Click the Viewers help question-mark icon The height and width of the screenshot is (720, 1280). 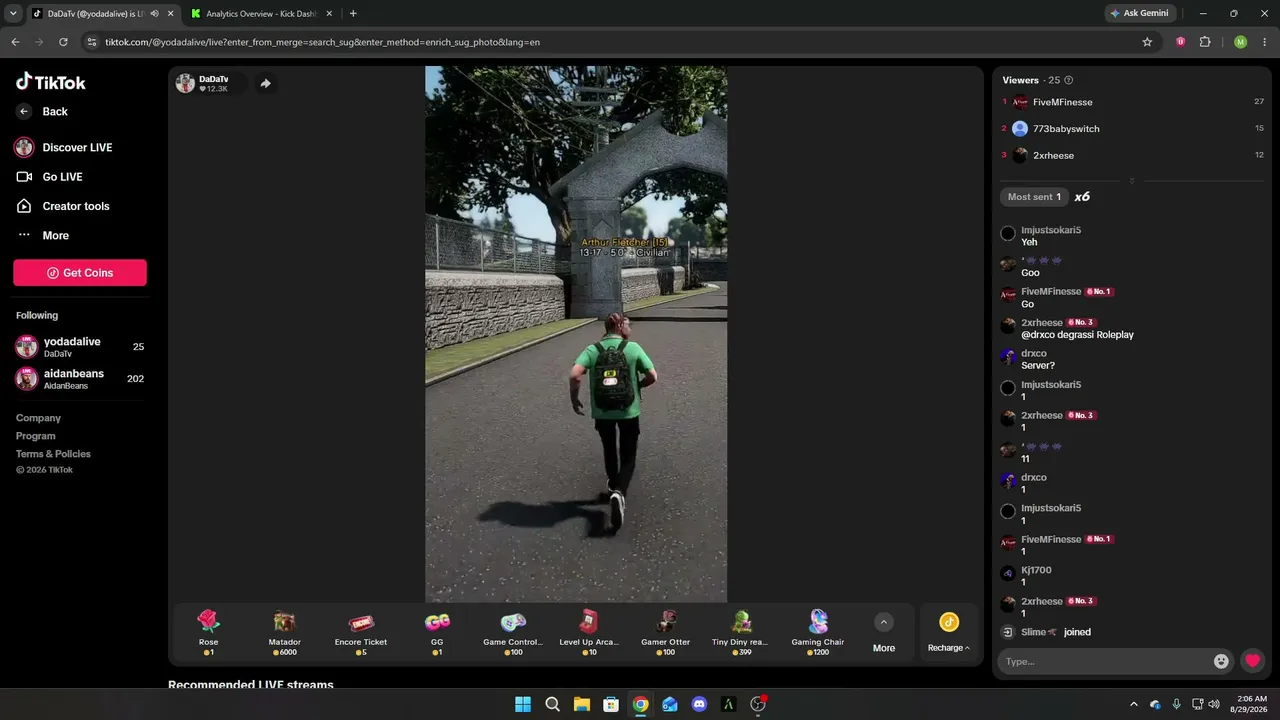point(1069,80)
